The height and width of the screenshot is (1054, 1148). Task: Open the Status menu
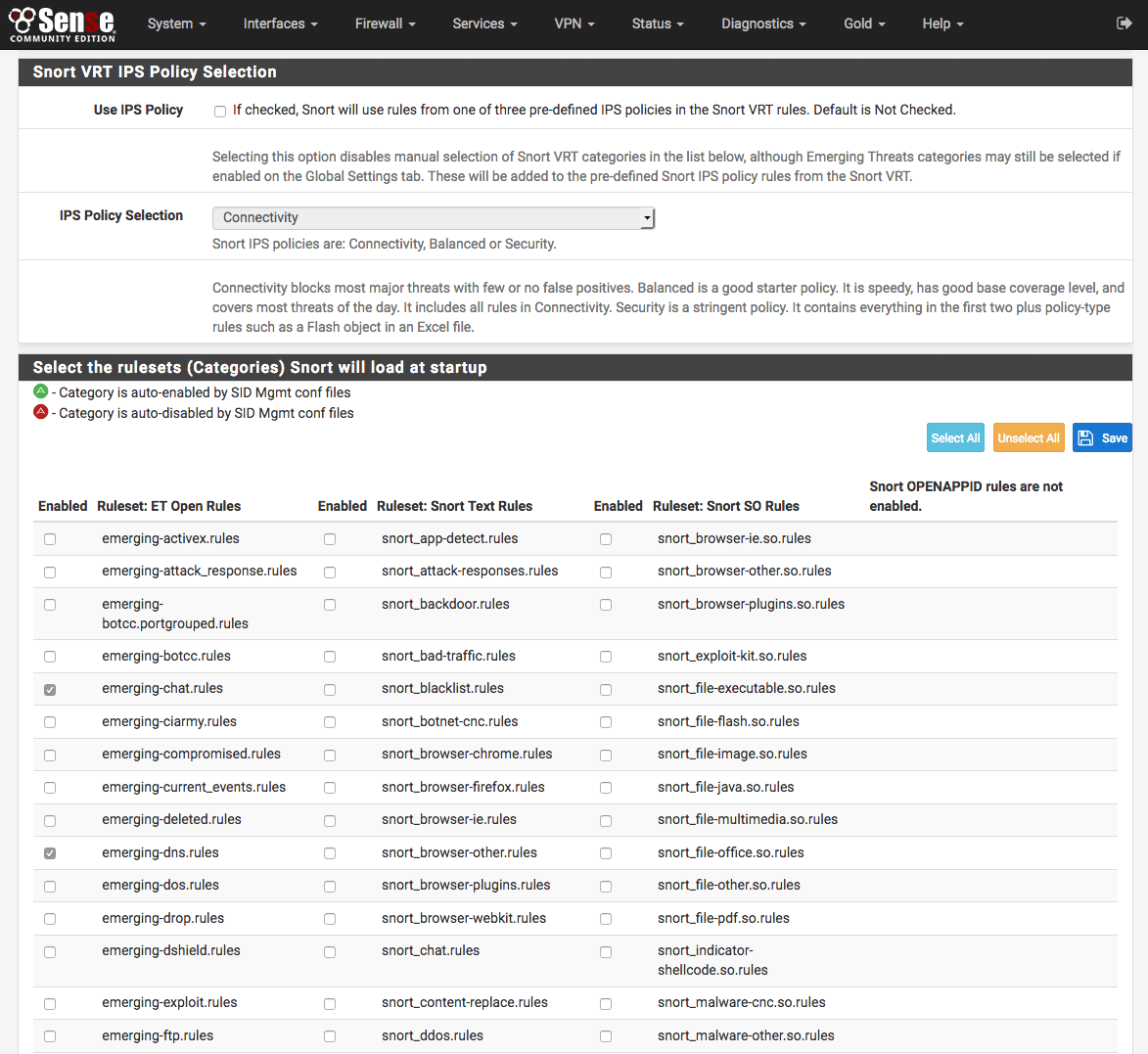(x=657, y=23)
